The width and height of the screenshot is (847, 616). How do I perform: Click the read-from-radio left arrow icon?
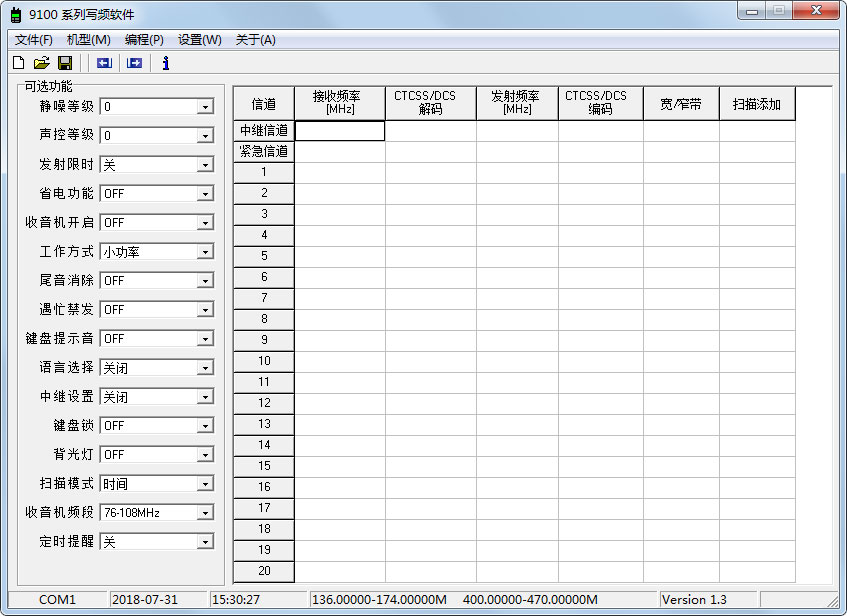point(104,63)
